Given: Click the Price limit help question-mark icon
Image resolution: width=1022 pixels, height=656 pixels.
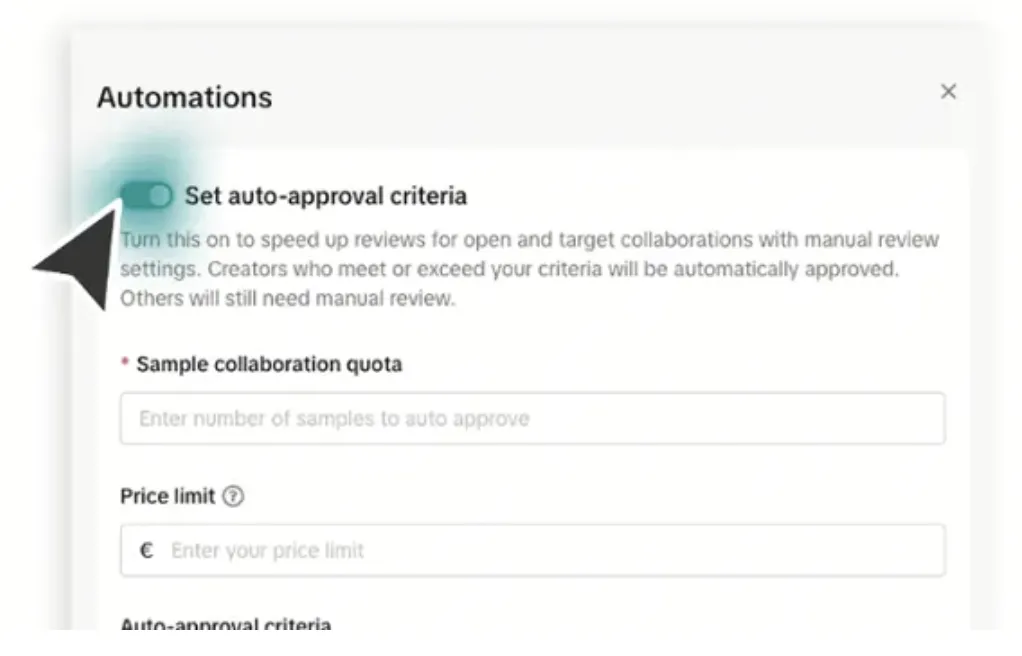Looking at the screenshot, I should [233, 496].
